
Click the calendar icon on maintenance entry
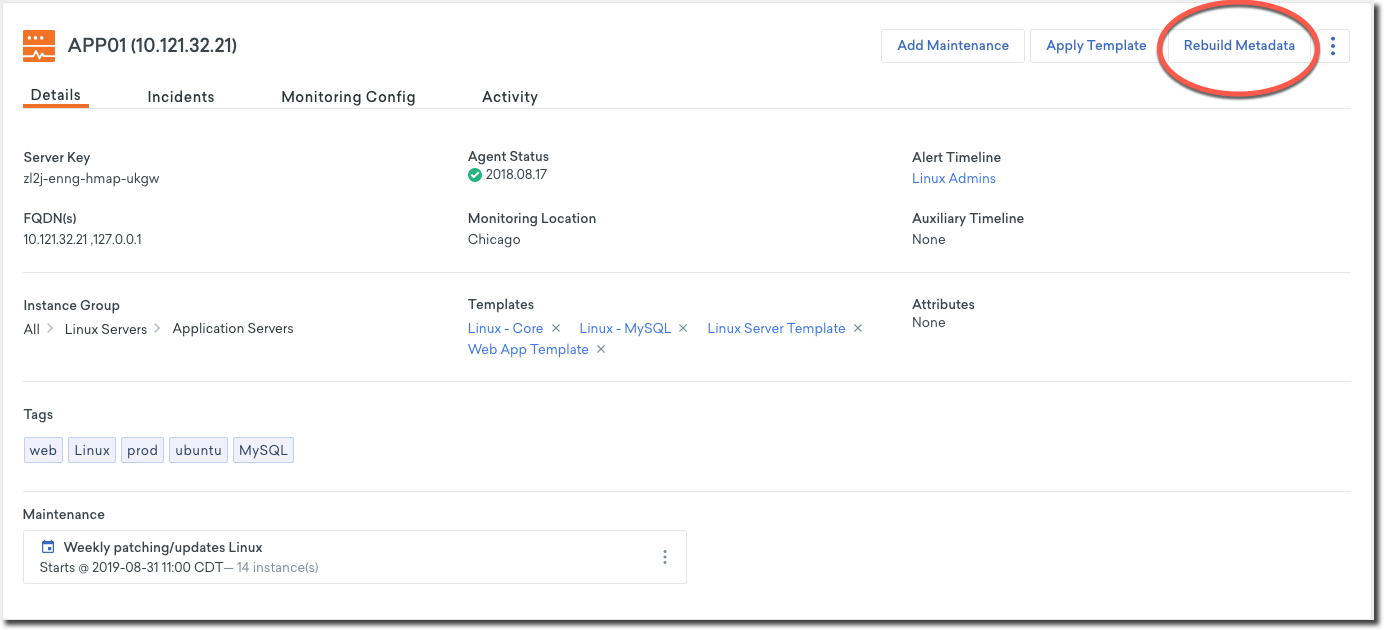click(x=47, y=547)
